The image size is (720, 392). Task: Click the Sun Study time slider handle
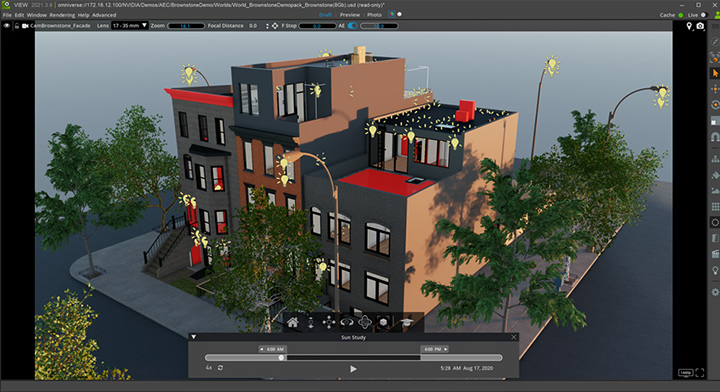[x=281, y=358]
